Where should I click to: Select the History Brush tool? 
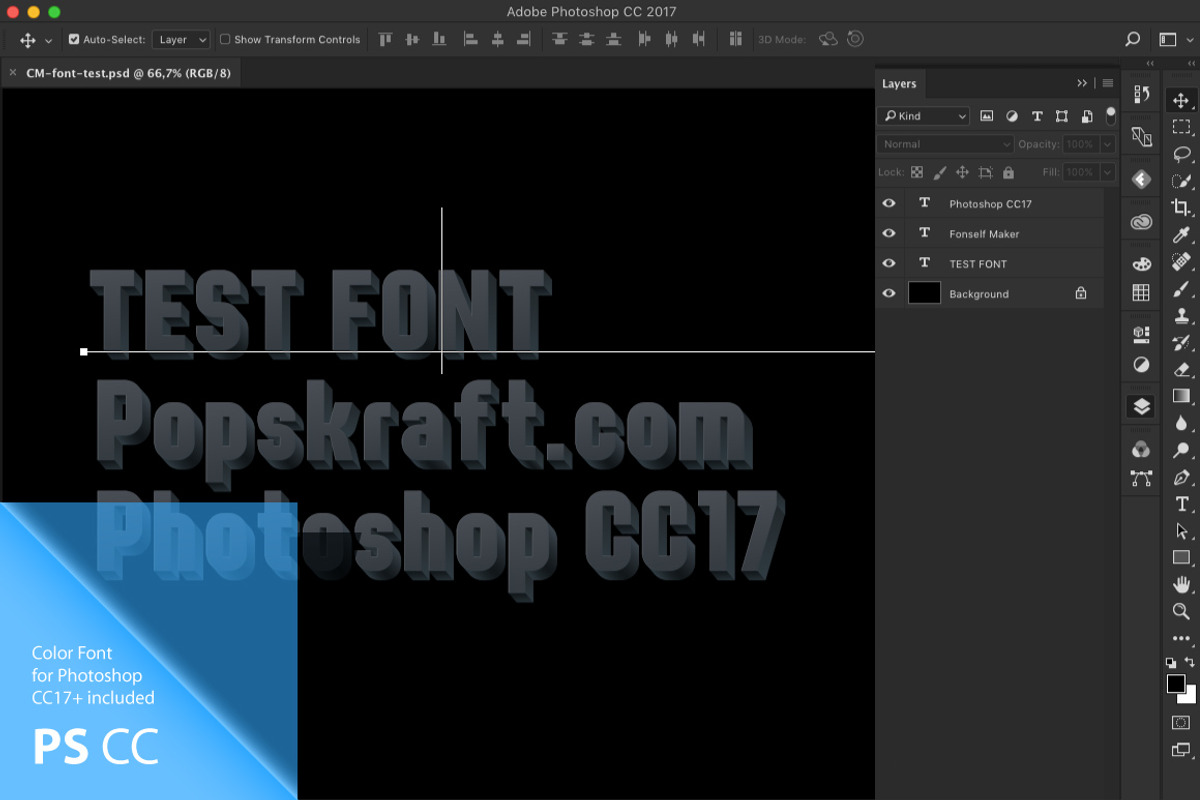pyautogui.click(x=1181, y=343)
